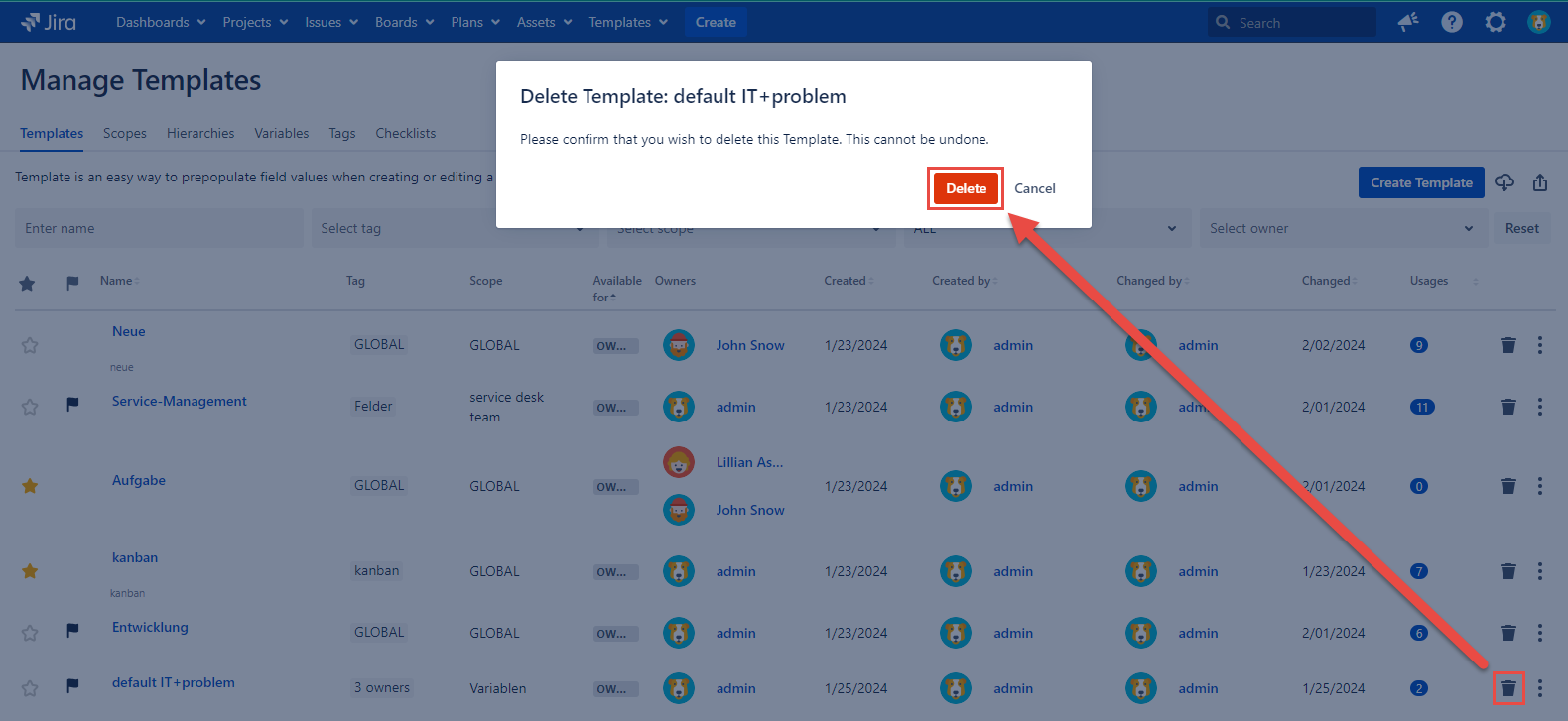1568x721 pixels.
Task: Switch to the Hierarchies tab
Action: pos(200,133)
